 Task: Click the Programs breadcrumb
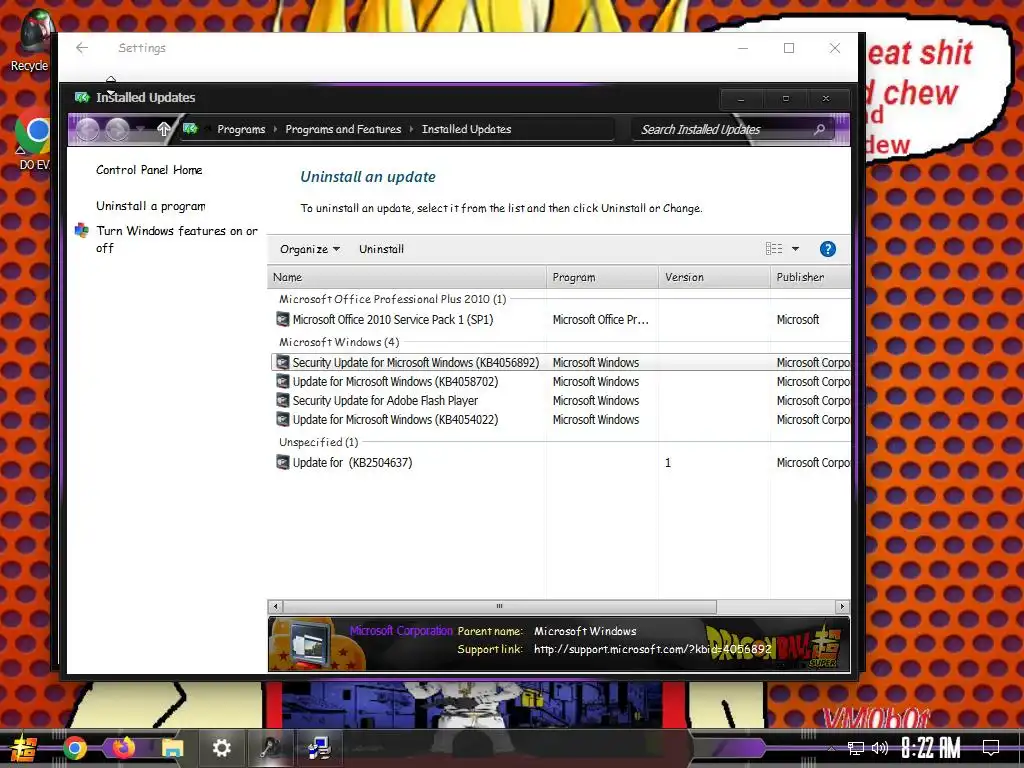click(x=241, y=129)
